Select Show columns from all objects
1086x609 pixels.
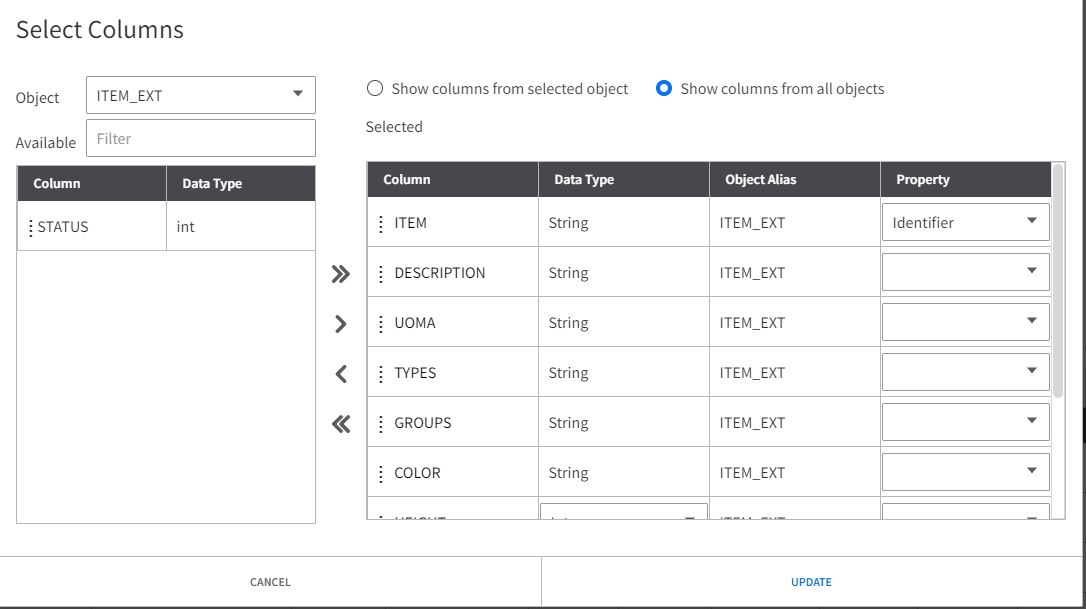click(663, 89)
